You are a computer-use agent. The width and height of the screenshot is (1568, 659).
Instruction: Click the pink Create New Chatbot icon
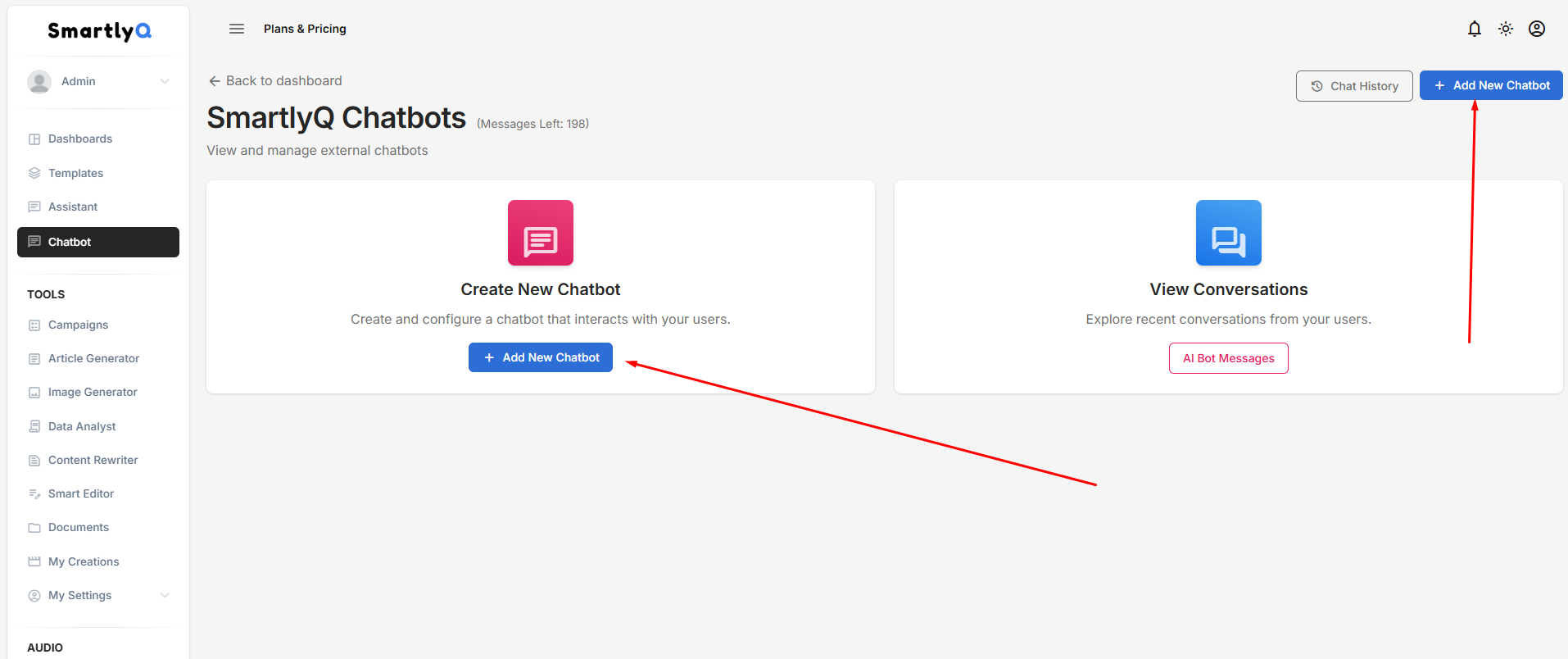[541, 233]
